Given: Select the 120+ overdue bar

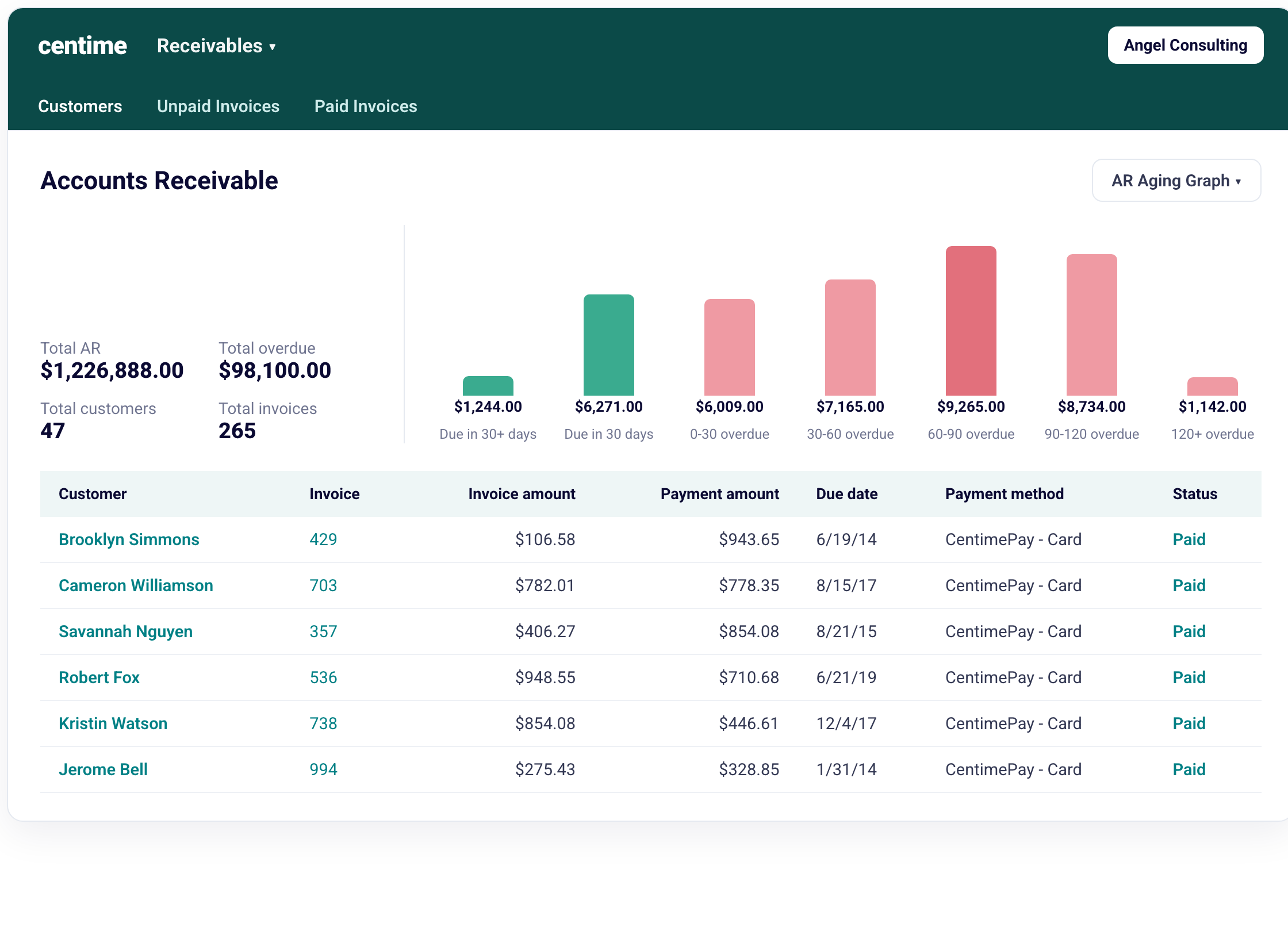Looking at the screenshot, I should click(1213, 386).
